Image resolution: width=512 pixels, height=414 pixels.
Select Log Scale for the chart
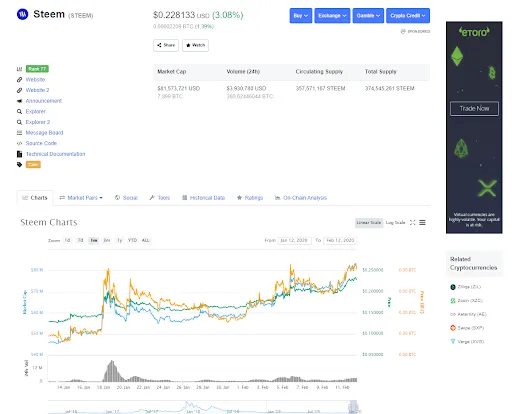pos(395,223)
